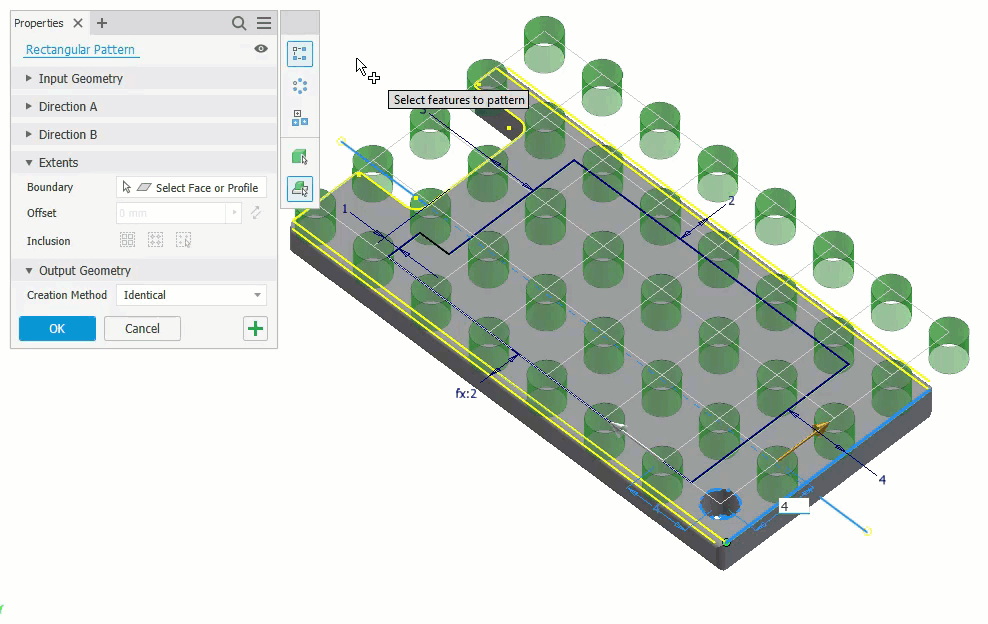This screenshot has width=988, height=624.
Task: Choose the middle Inclusion option icon
Action: point(156,240)
